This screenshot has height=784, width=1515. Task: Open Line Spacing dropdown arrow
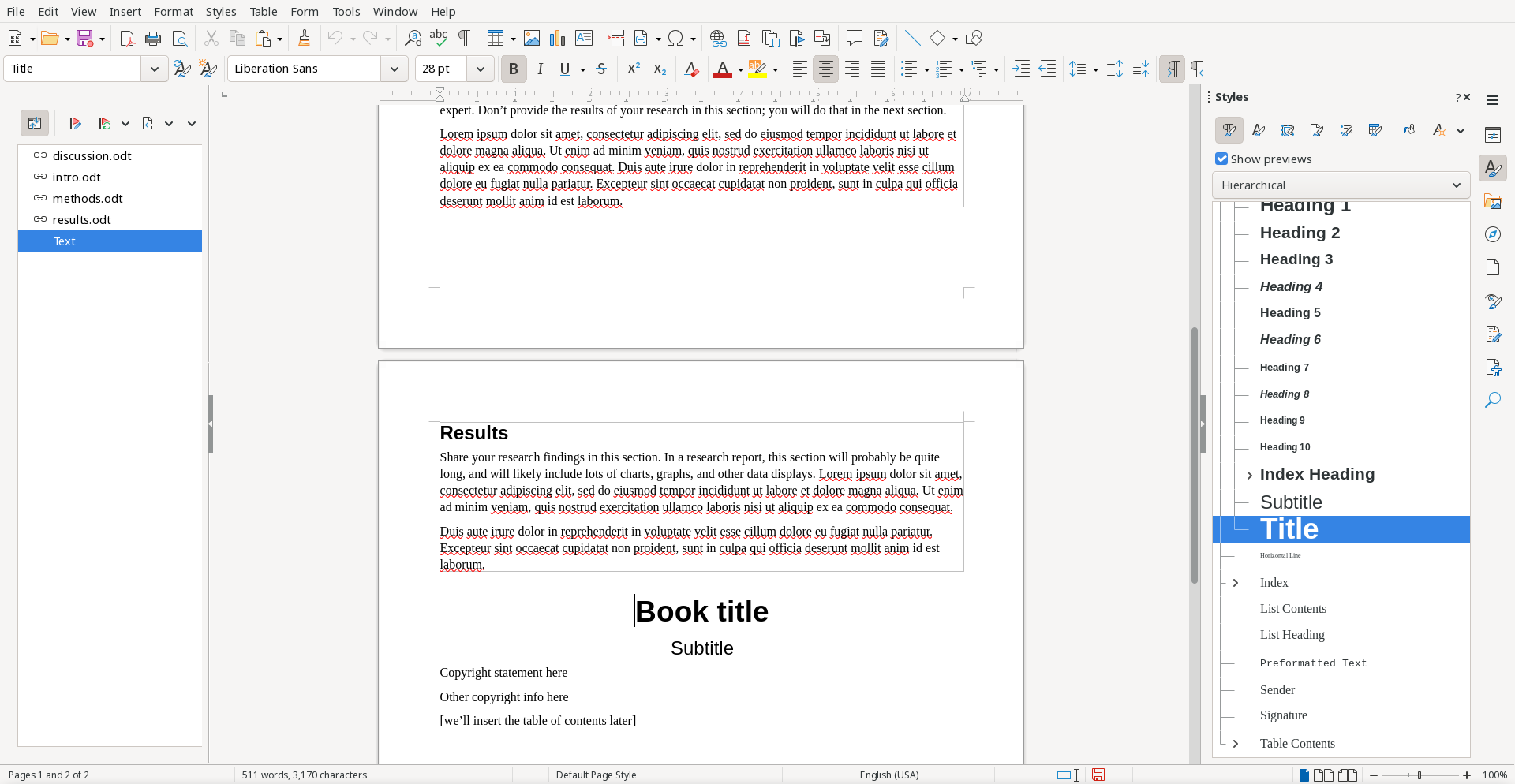(1095, 69)
